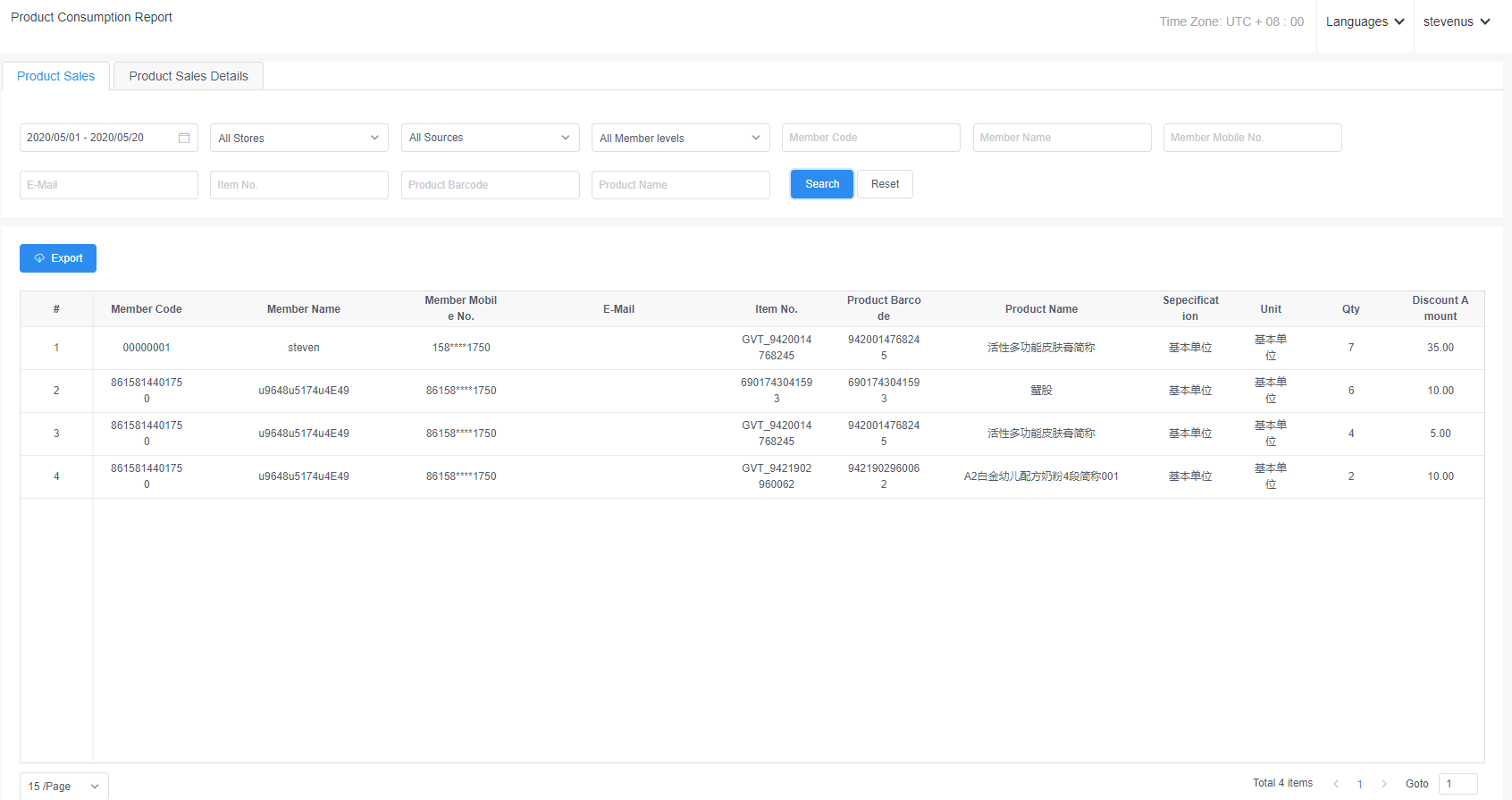Click the Member Name input field
Image resolution: width=1512 pixels, height=800 pixels.
click(1062, 138)
